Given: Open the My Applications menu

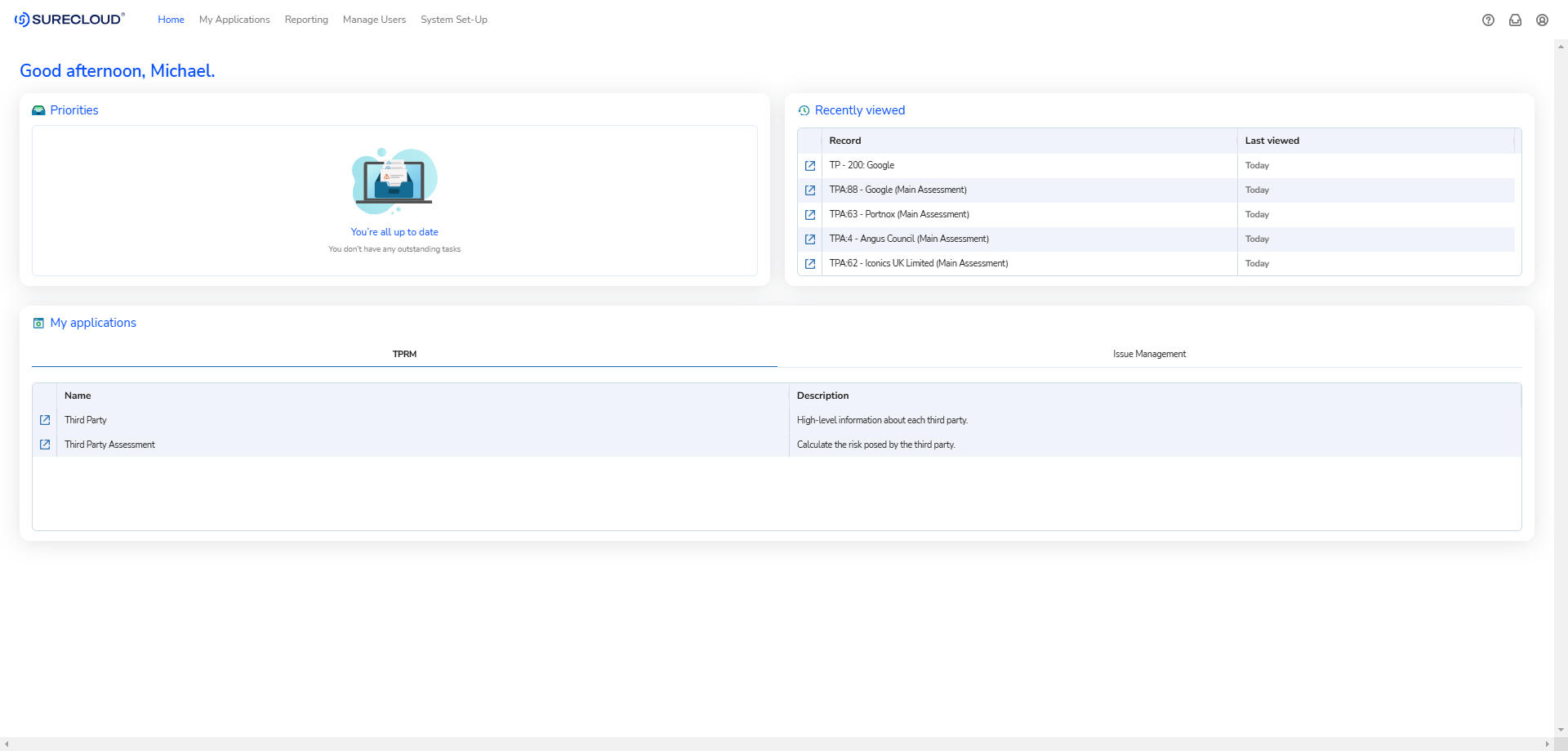Looking at the screenshot, I should coord(234,20).
